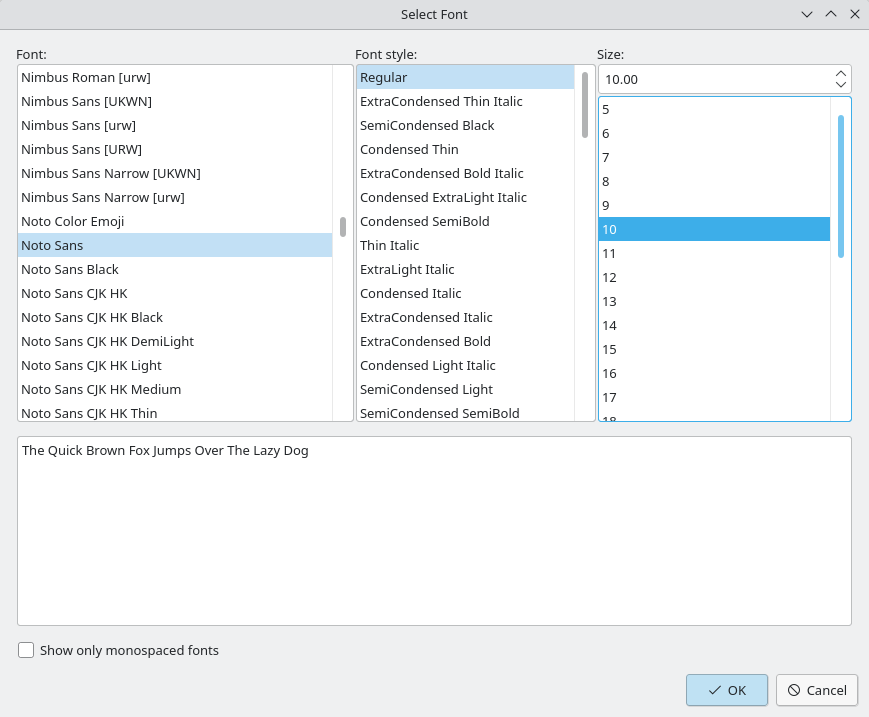This screenshot has width=869, height=717.
Task: Select ExtraCondensed Bold style
Action: [x=427, y=341]
